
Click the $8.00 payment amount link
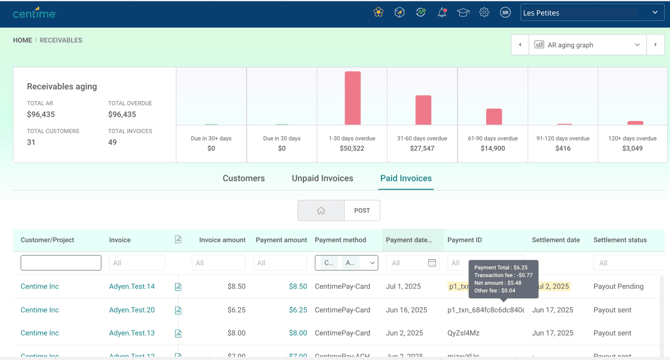298,333
